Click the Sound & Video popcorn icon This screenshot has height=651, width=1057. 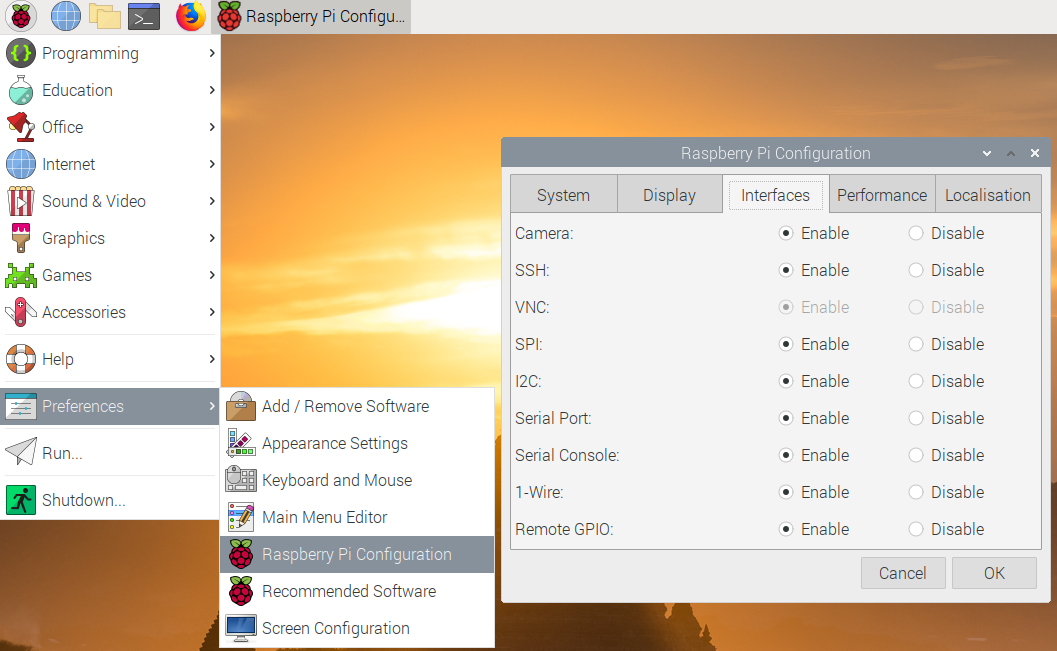pos(21,202)
